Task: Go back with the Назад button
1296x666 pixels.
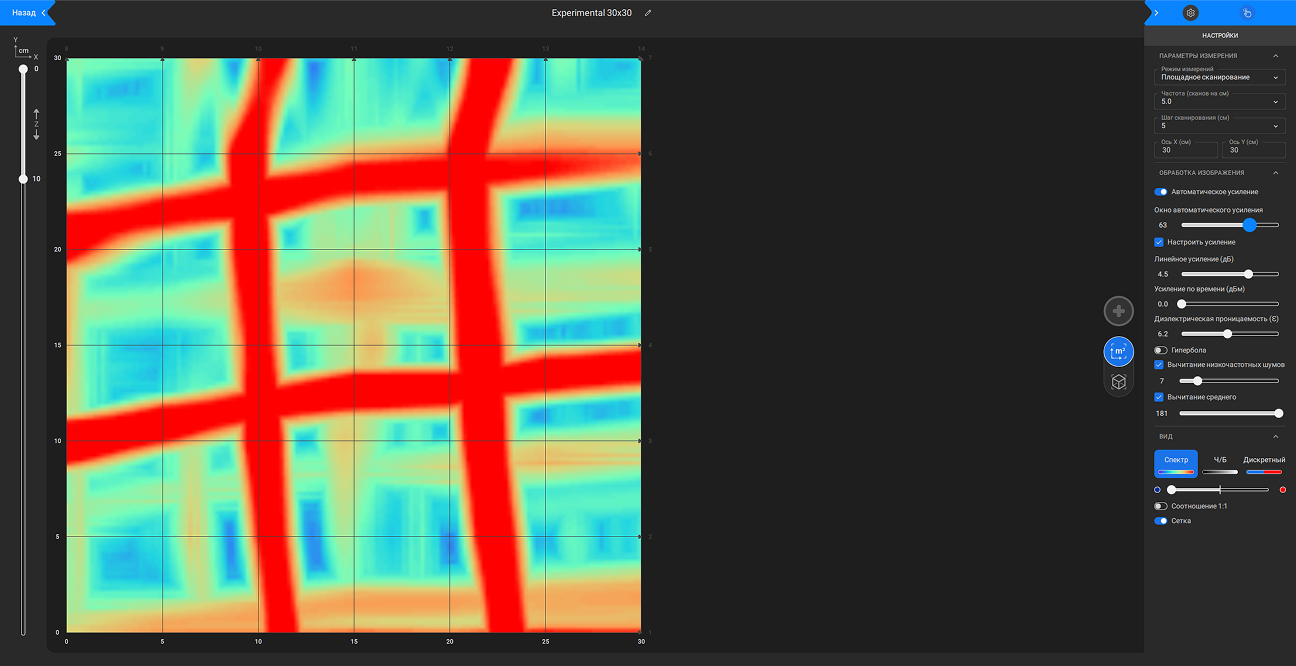Action: [x=28, y=13]
